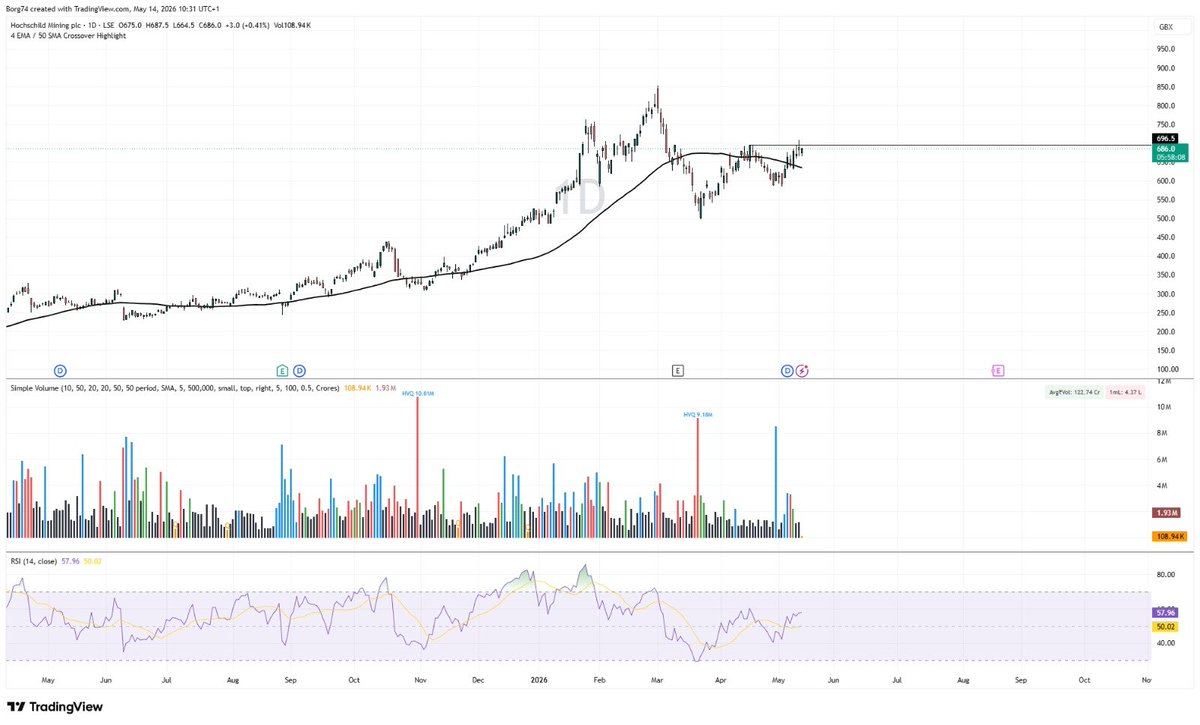Click the 500.0 price scale label
1200x725 pixels.
pos(1165,219)
